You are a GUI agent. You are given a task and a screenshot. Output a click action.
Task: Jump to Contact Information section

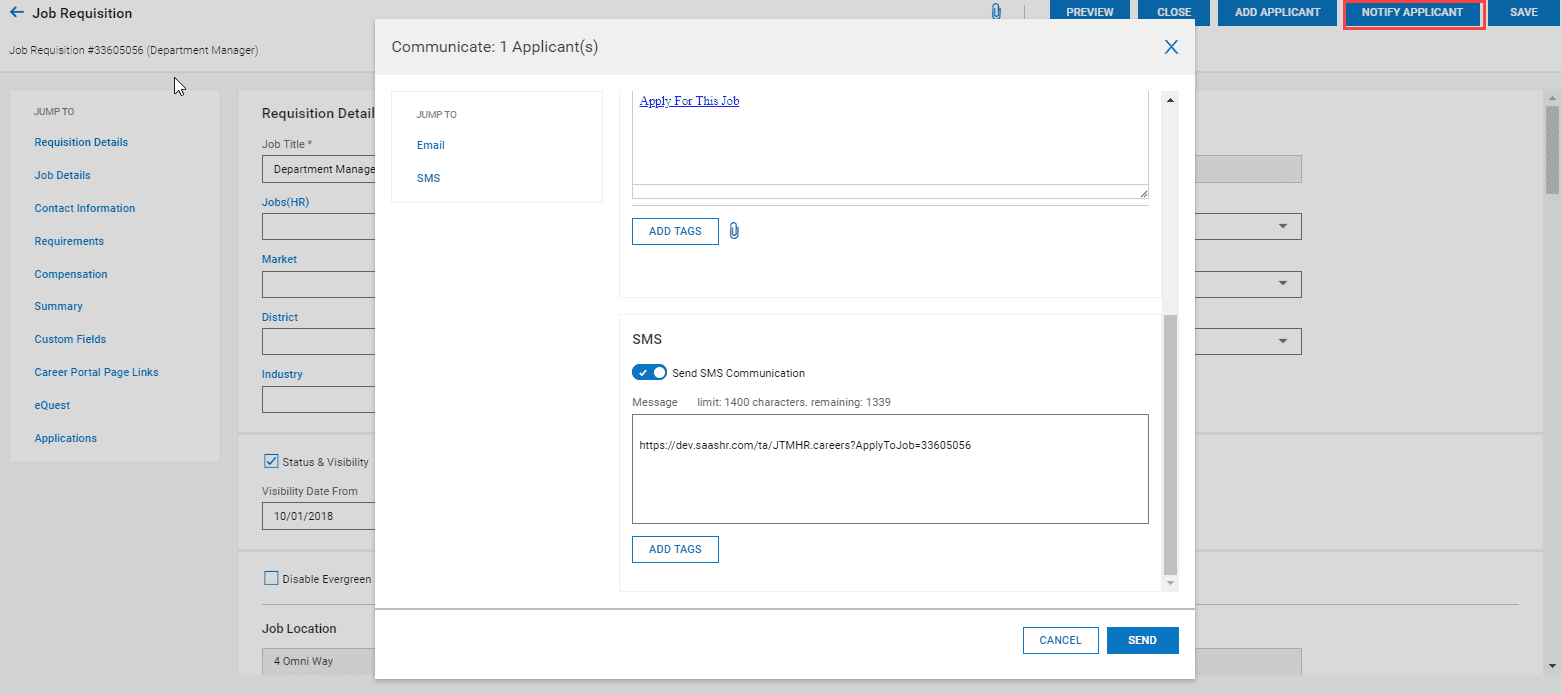coord(85,208)
